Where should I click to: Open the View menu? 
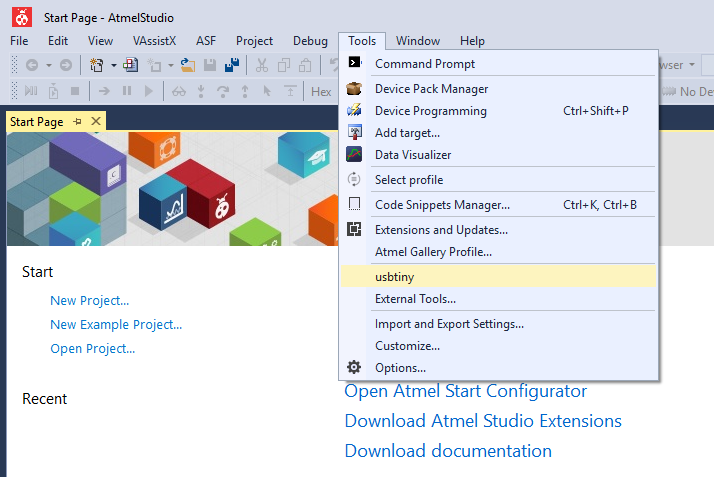tap(100, 41)
